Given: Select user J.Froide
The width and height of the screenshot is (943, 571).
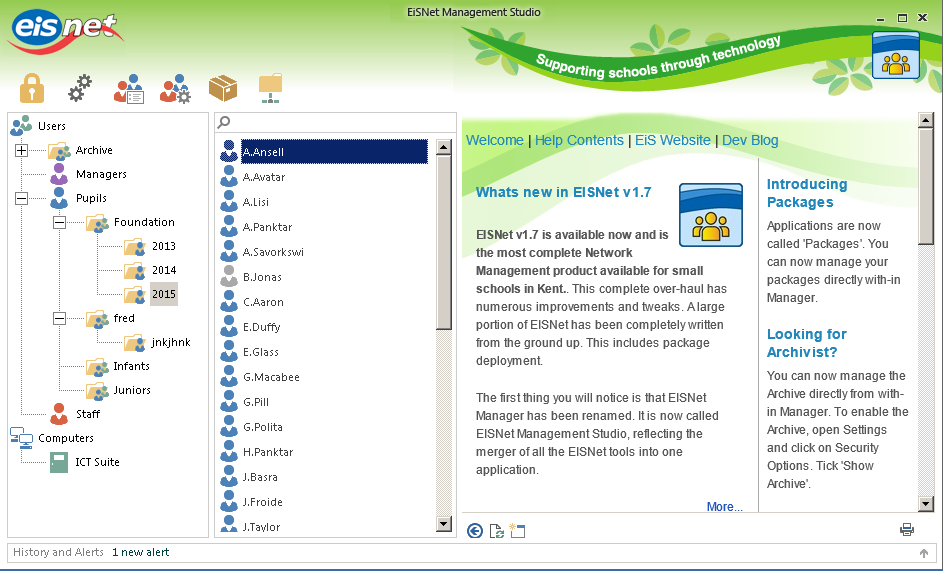Looking at the screenshot, I should point(263,502).
